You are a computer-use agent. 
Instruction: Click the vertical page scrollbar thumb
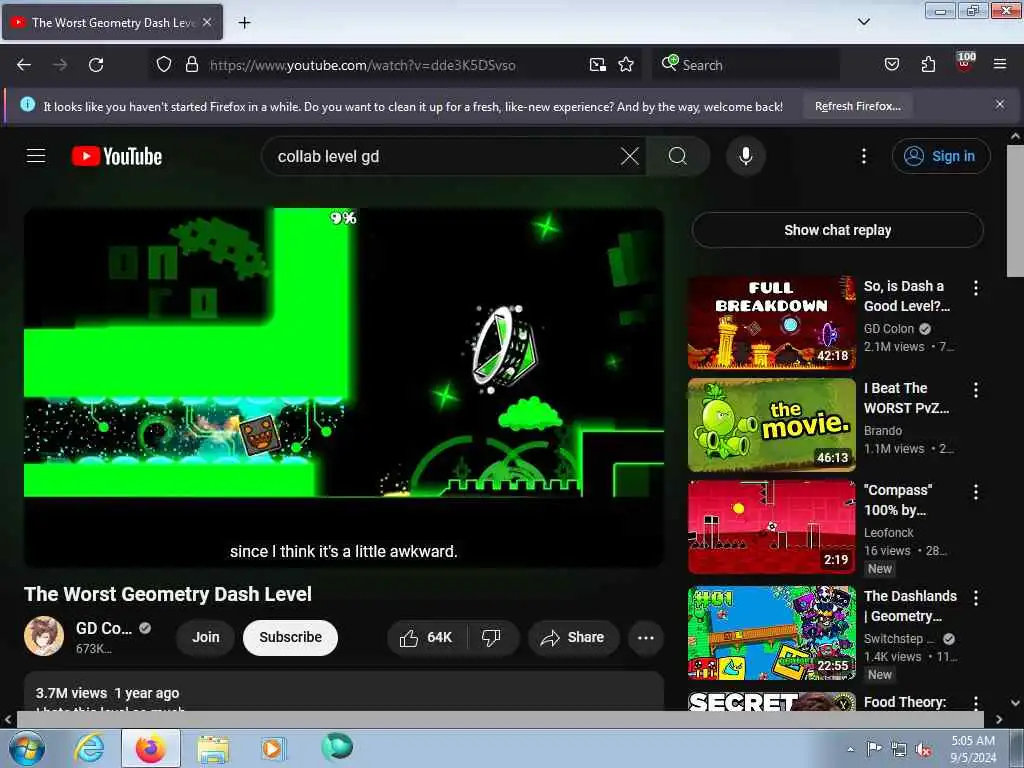pos(1015,211)
